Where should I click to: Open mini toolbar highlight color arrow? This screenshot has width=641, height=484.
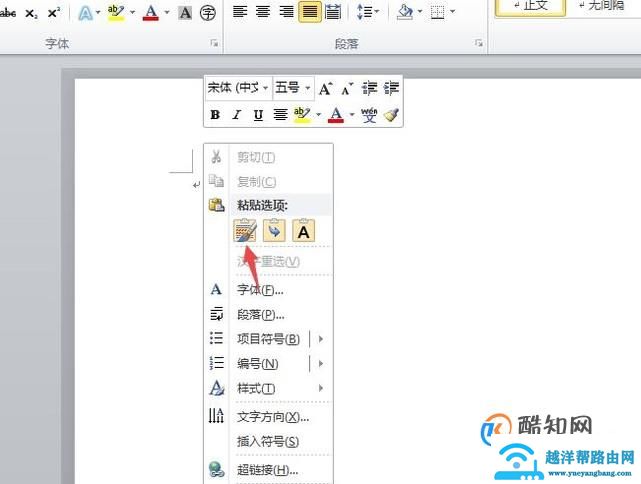point(318,115)
